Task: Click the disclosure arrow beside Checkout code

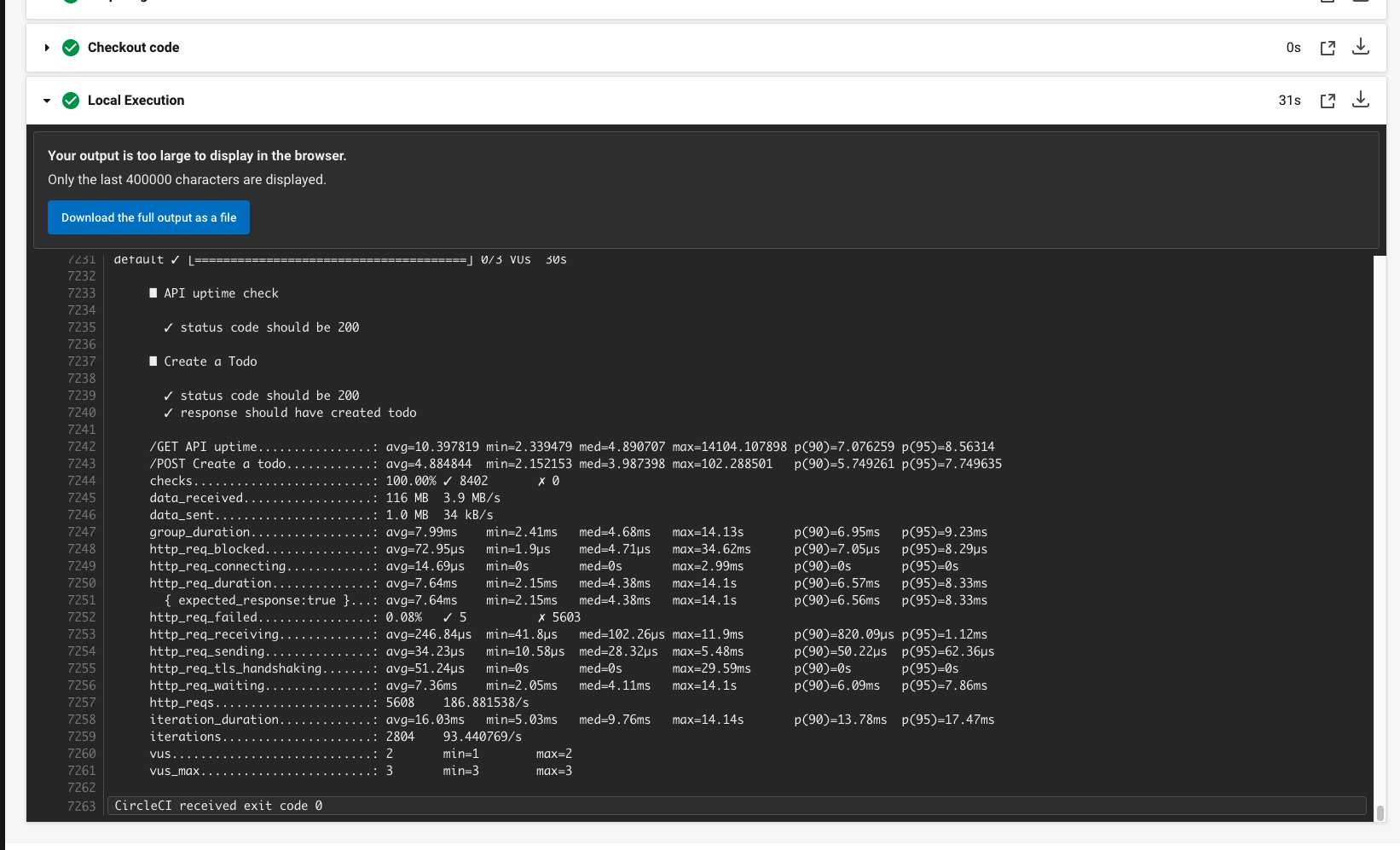Action: point(47,48)
